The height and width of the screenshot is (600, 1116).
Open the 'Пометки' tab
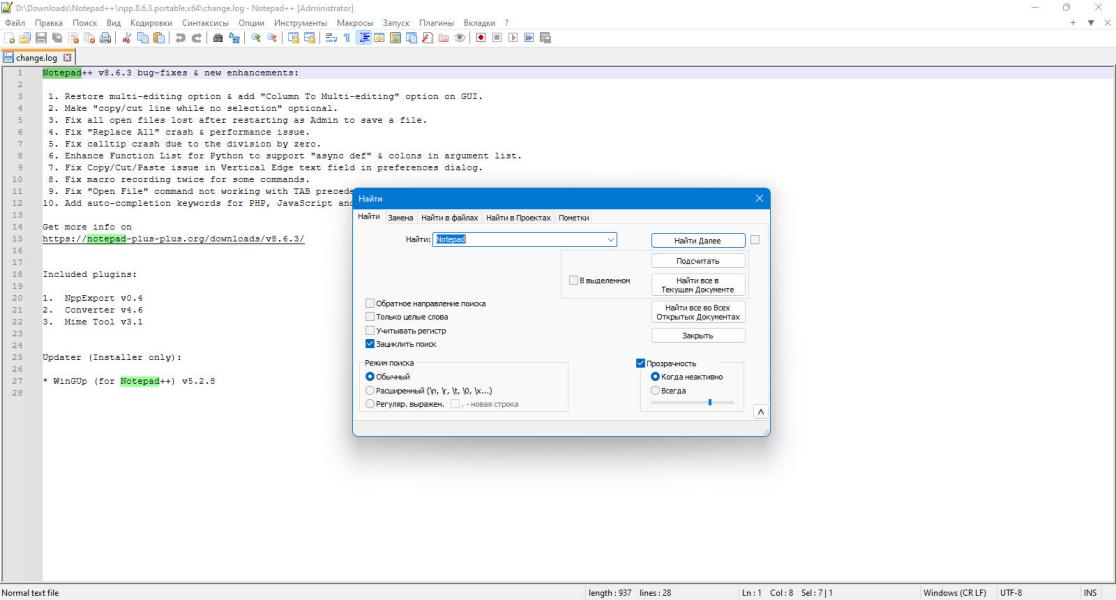pyautogui.click(x=574, y=218)
